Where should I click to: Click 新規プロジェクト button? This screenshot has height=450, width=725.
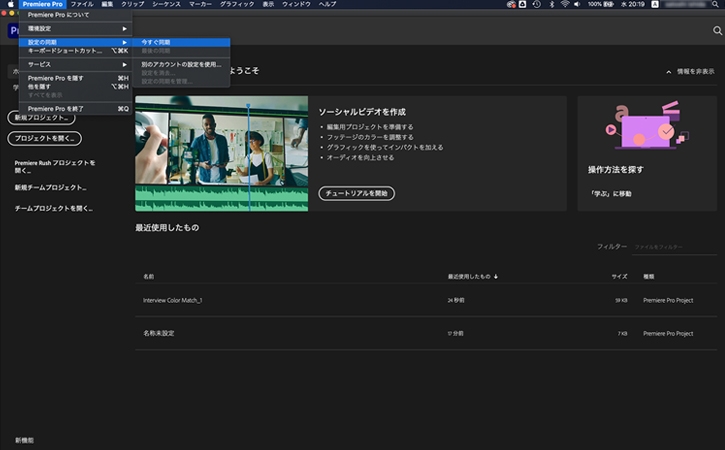41,117
